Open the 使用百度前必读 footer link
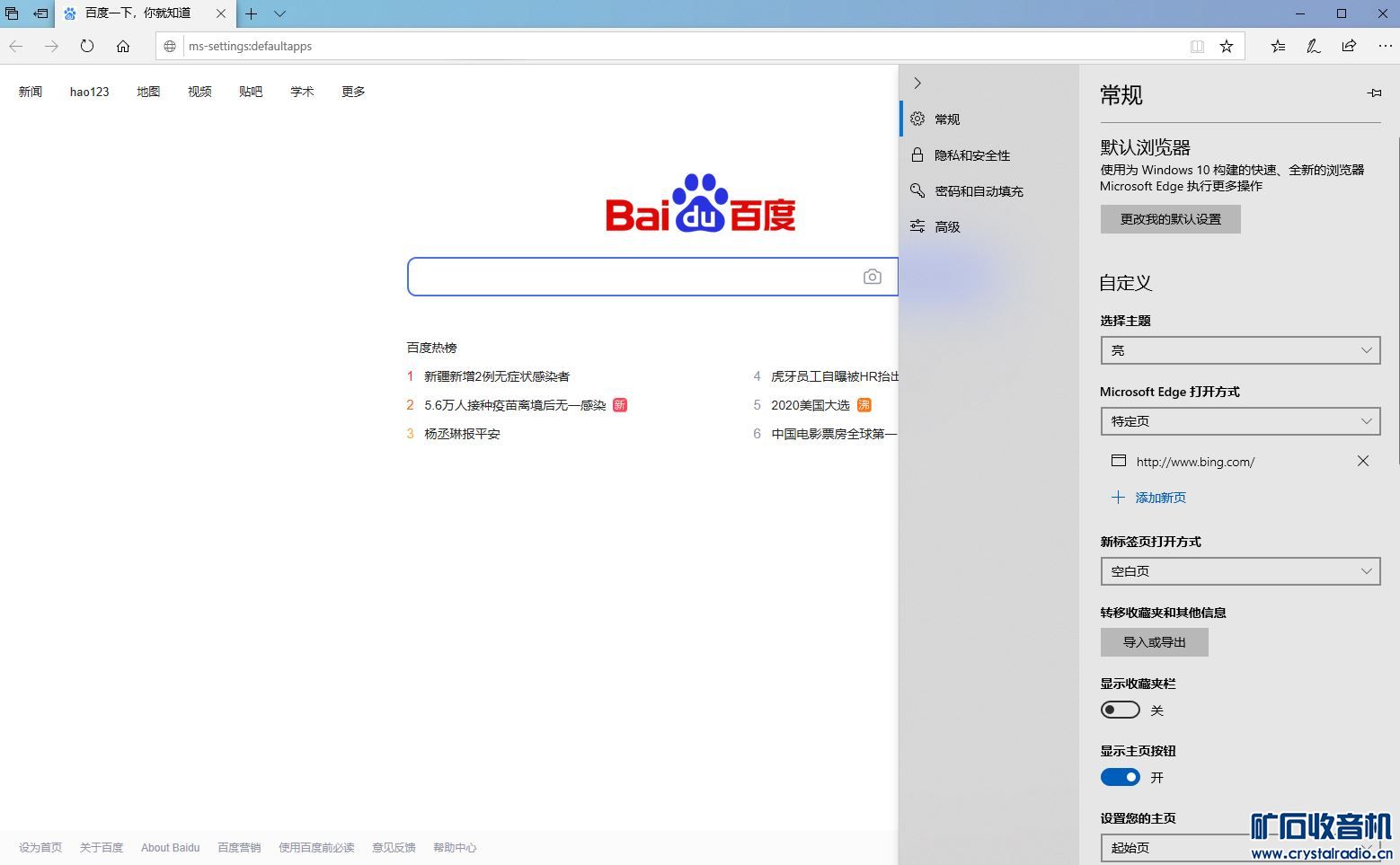 tap(316, 848)
